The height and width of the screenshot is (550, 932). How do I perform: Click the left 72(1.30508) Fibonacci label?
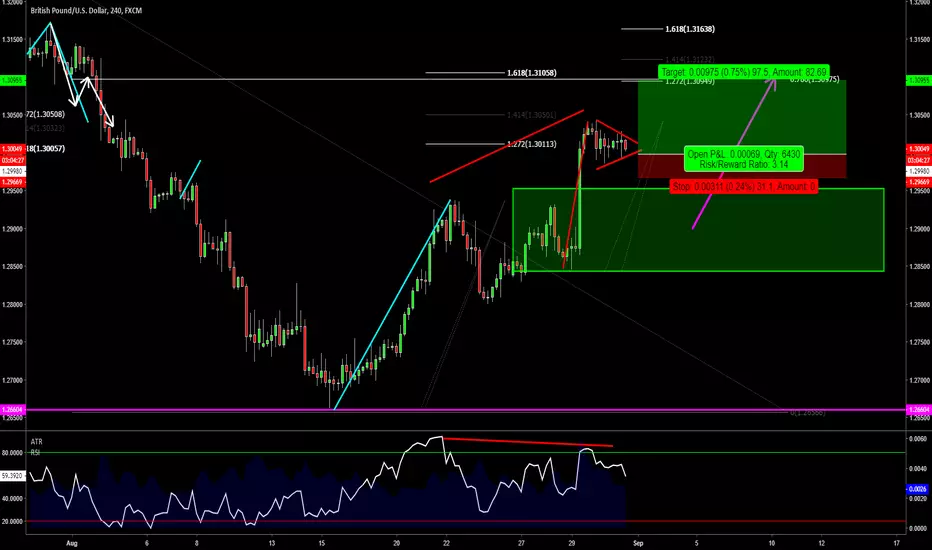[x=45, y=114]
